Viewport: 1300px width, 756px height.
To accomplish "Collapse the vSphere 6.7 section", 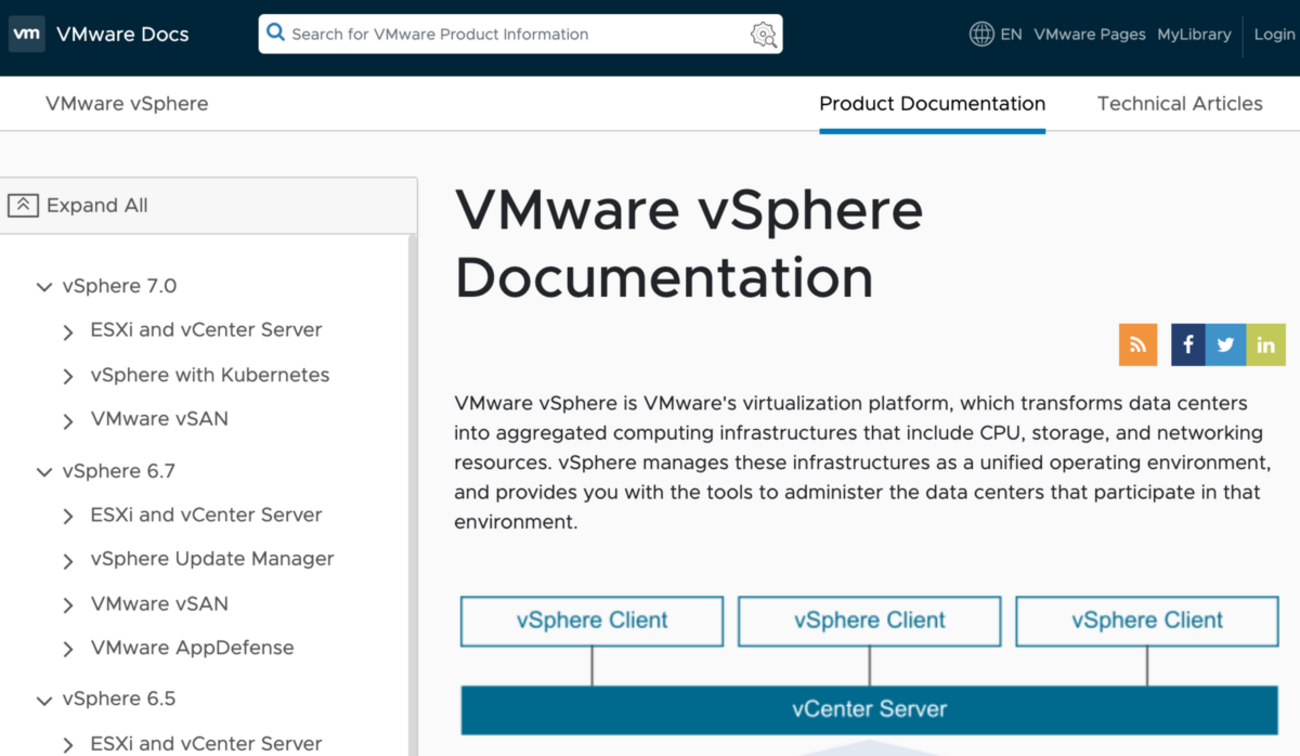I will pyautogui.click(x=44, y=472).
